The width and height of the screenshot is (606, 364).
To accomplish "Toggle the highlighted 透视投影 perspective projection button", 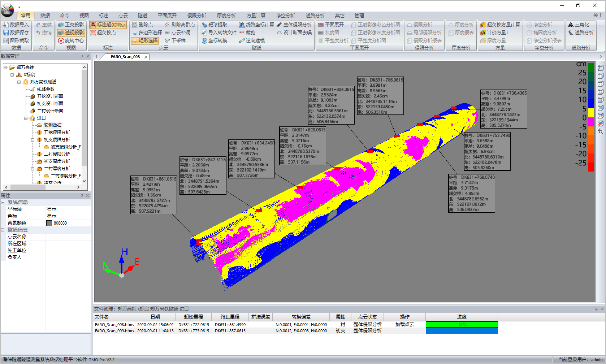I will pos(71,32).
